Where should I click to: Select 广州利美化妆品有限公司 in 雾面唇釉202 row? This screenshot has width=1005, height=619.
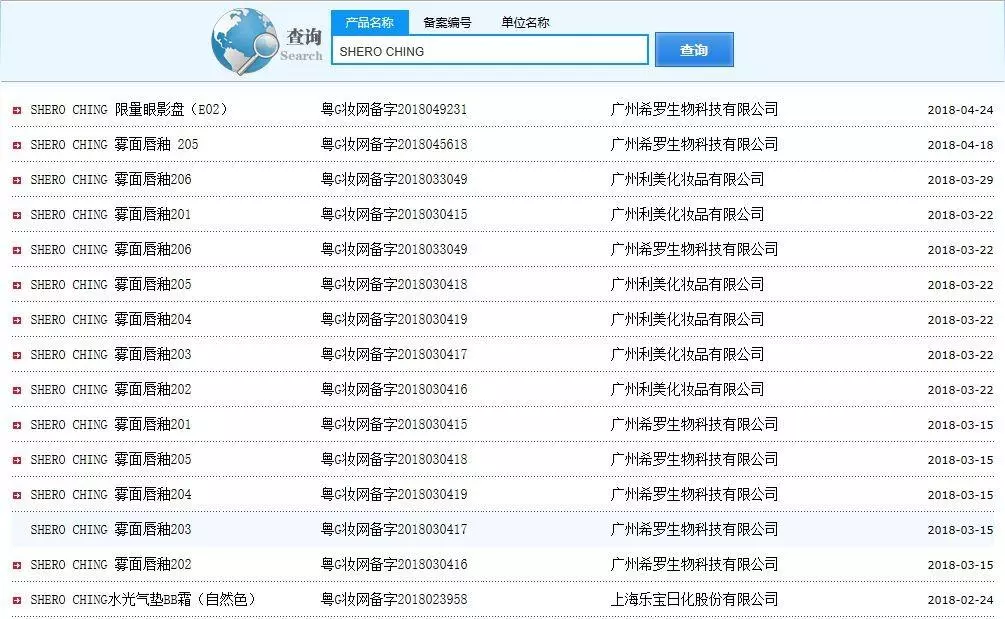(687, 390)
